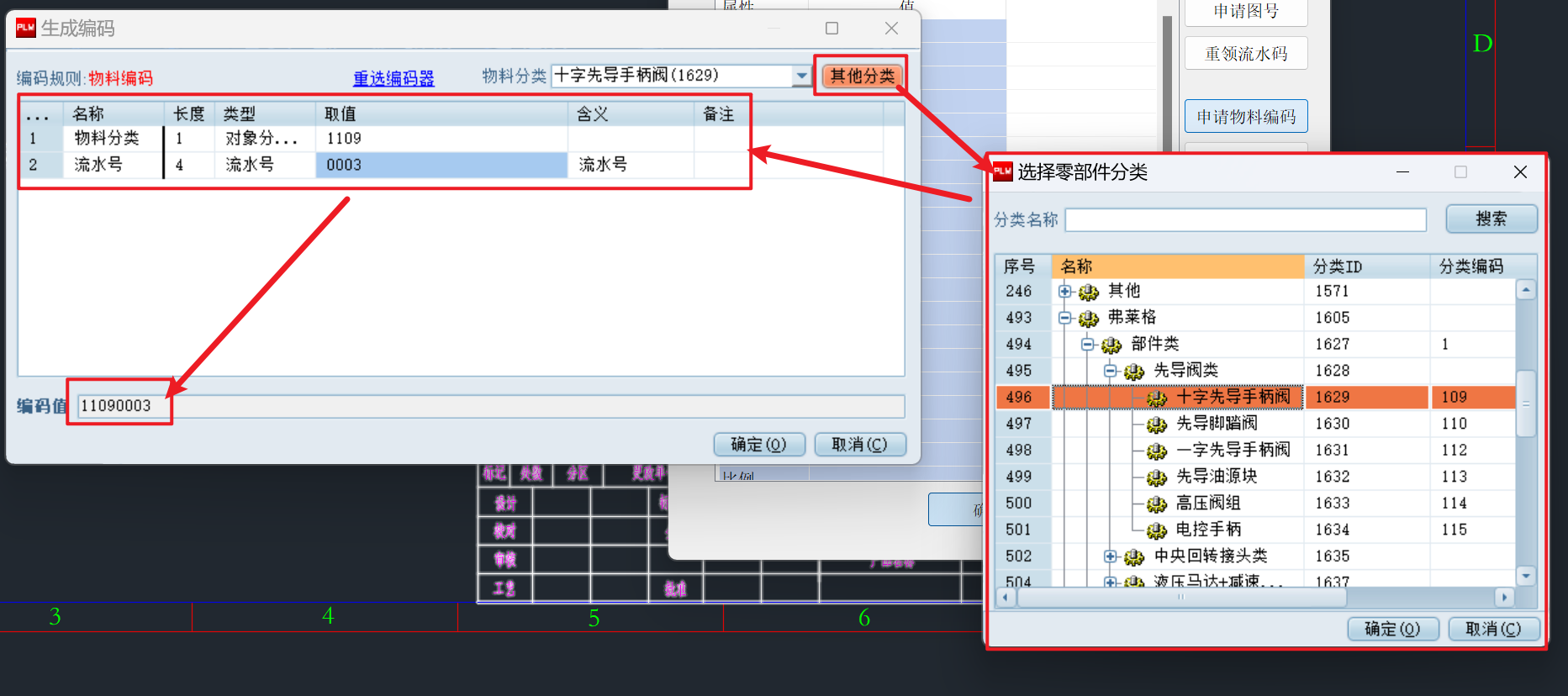Image resolution: width=1568 pixels, height=696 pixels.
Task: Select the highlighted 十字先导手柄阀 row
Action: pyautogui.click(x=1255, y=397)
